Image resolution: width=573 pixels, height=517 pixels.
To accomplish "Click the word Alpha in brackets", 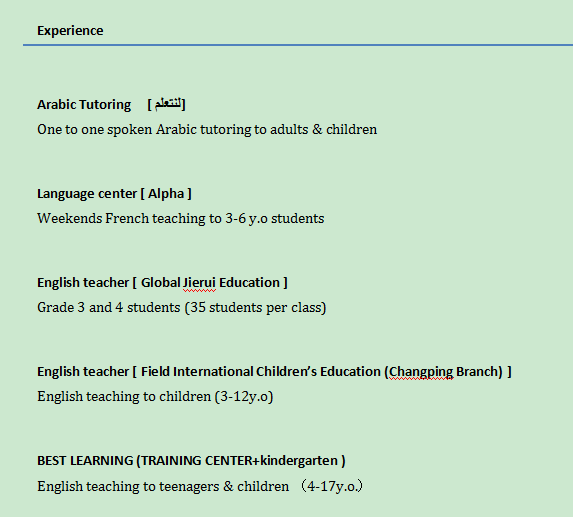I will pos(166,194).
